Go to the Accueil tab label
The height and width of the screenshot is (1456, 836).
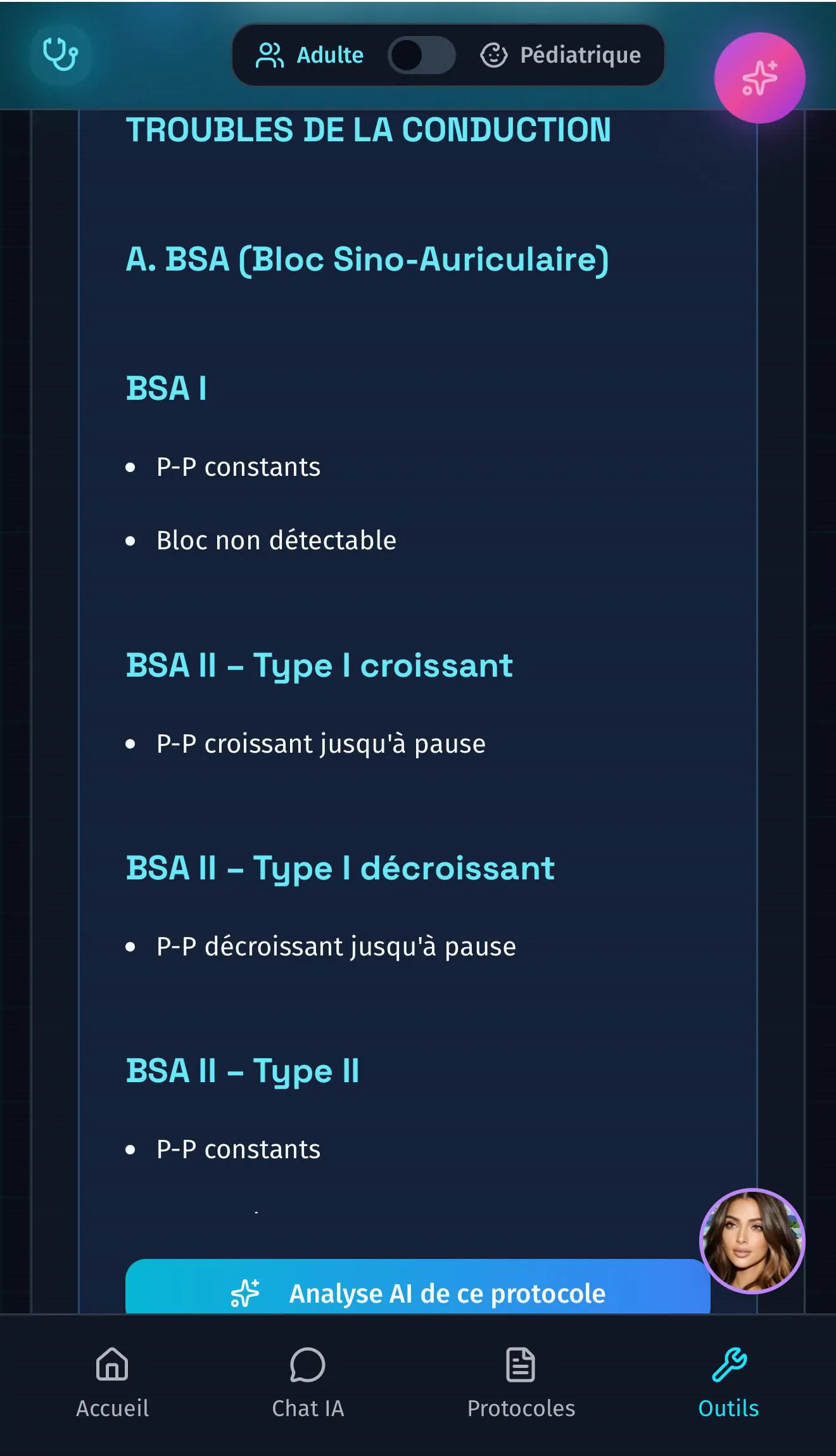[x=112, y=1408]
